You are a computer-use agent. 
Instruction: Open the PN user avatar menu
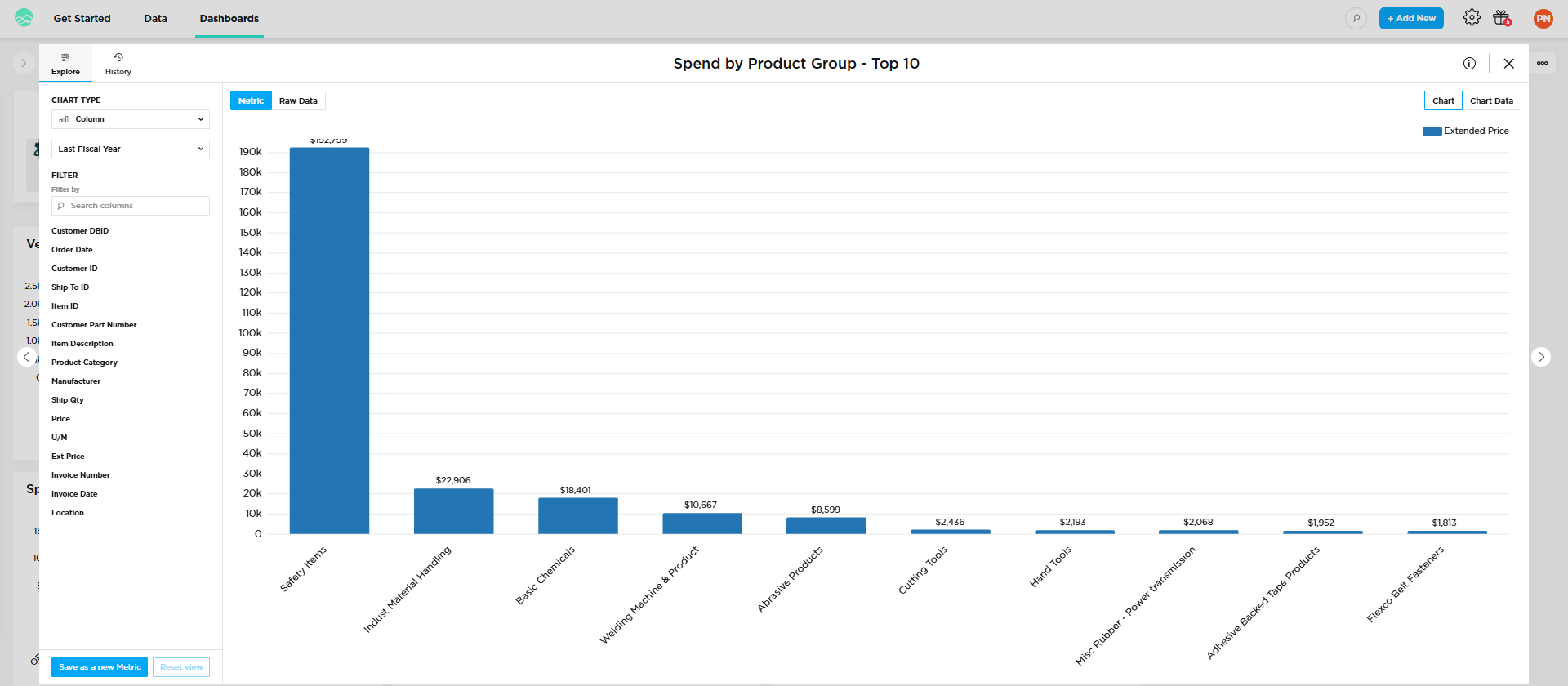pyautogui.click(x=1543, y=18)
